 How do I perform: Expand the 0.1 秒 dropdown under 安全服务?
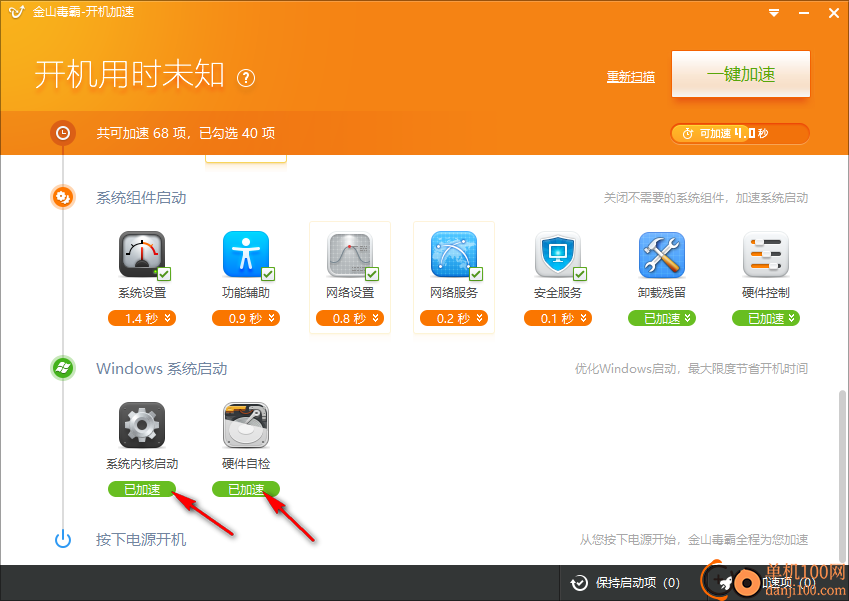[x=558, y=318]
